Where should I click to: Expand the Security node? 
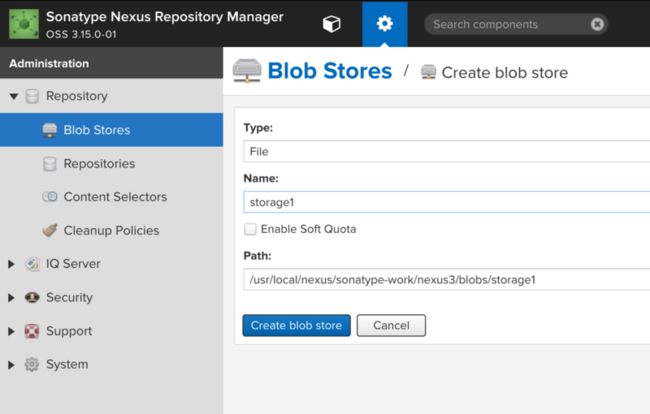[12, 298]
